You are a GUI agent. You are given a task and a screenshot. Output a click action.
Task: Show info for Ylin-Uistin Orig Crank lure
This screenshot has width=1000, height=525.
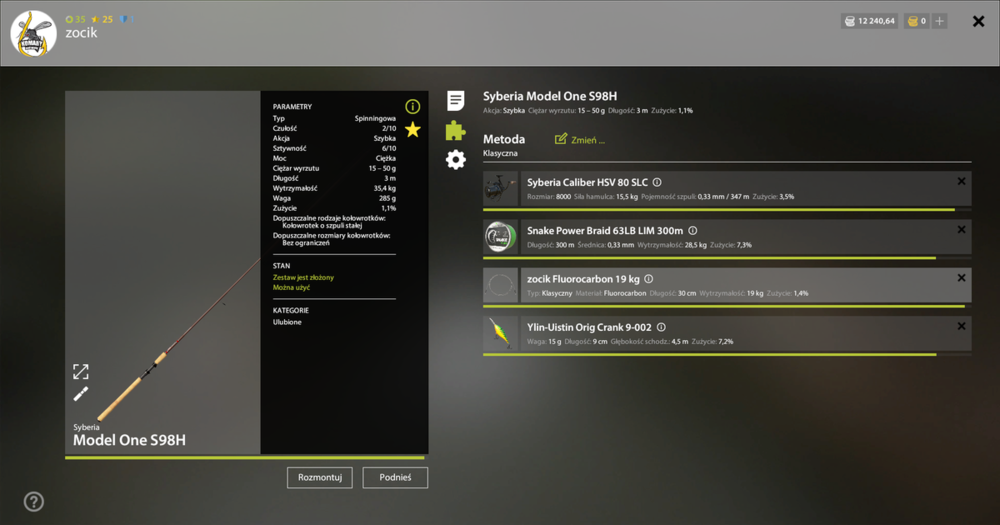coord(661,327)
